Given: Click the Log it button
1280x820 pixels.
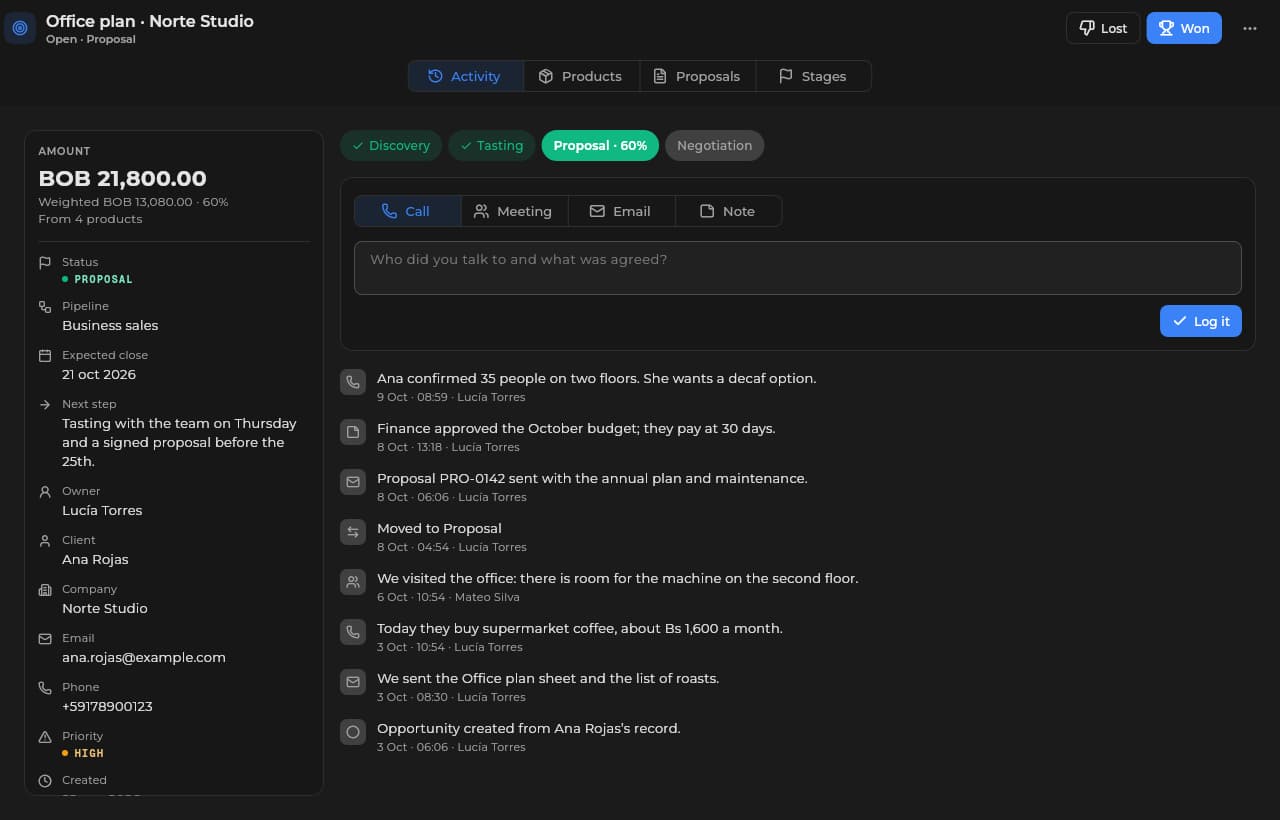Looking at the screenshot, I should coord(1201,321).
